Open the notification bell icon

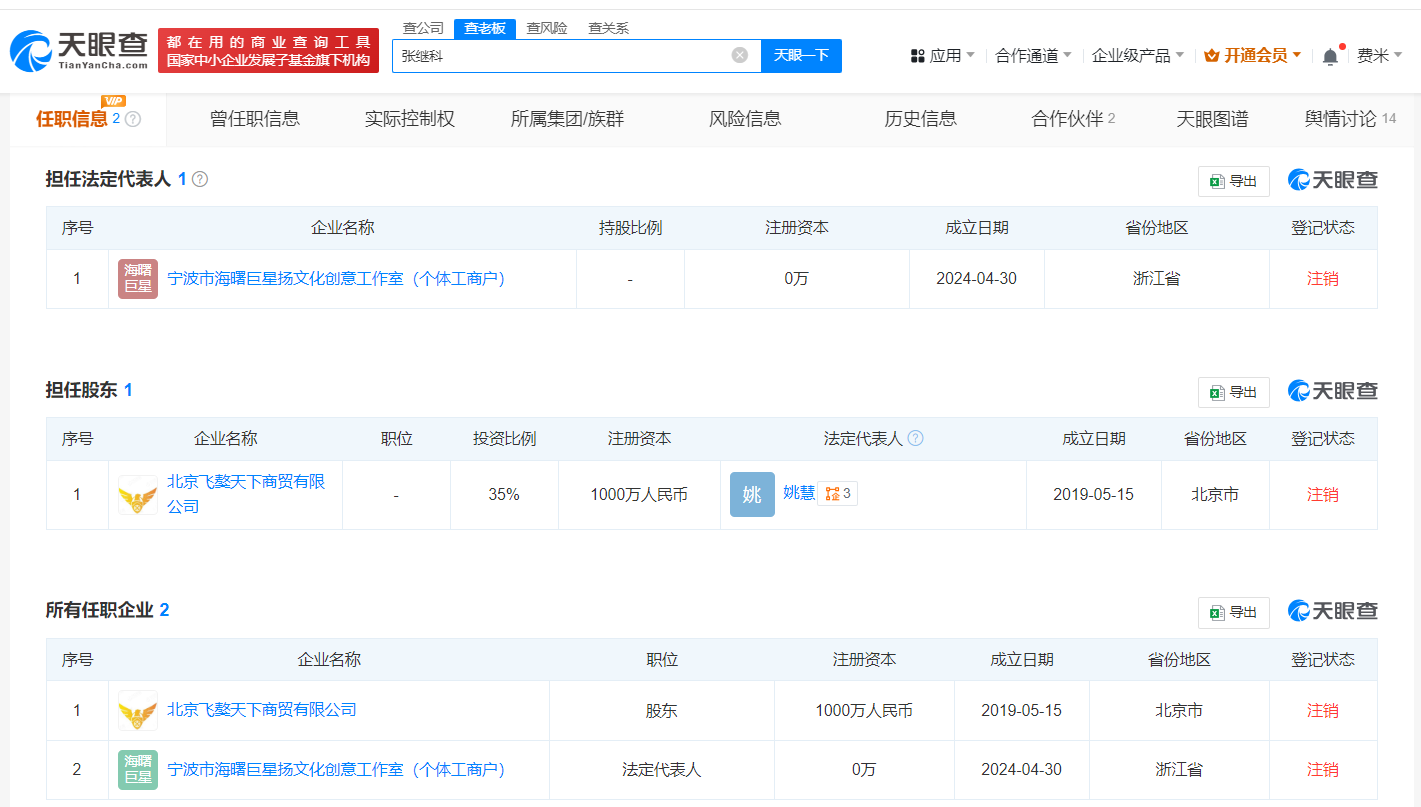pos(1330,57)
